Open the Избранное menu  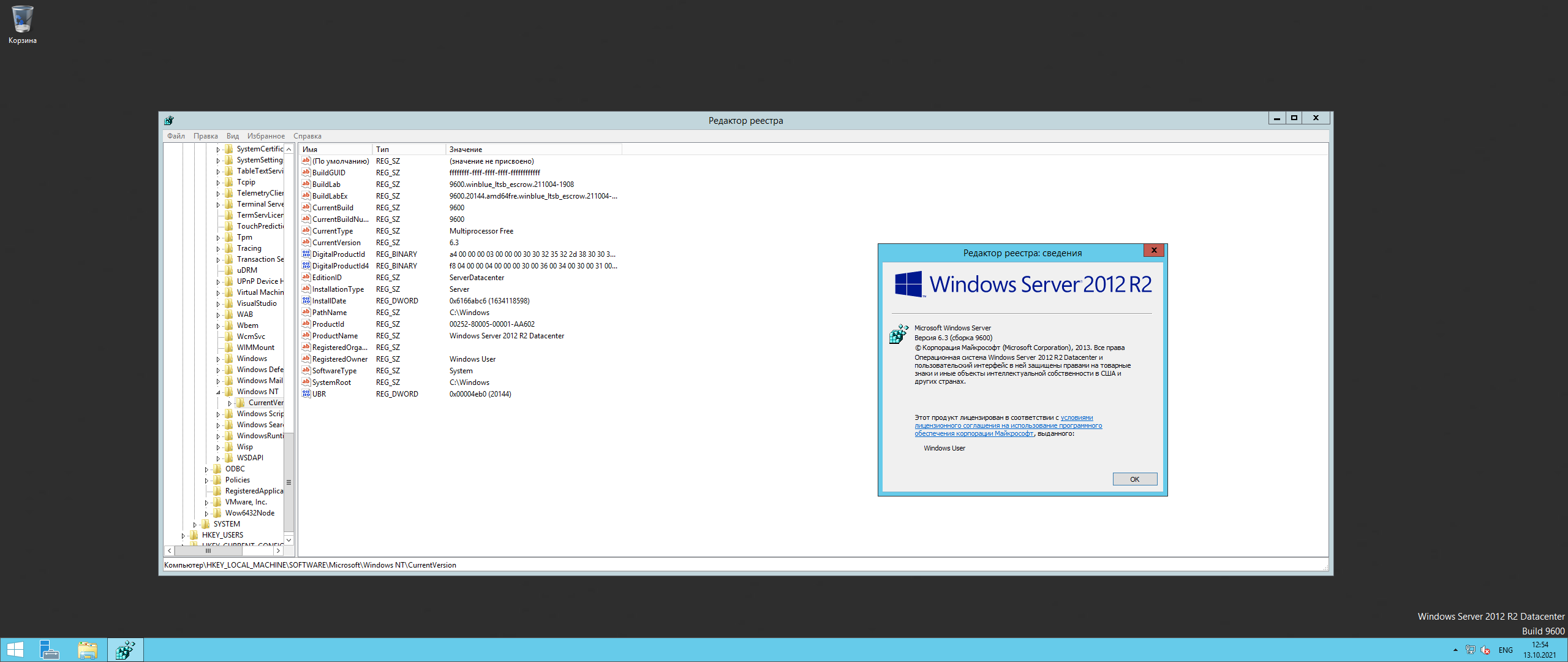pos(266,136)
